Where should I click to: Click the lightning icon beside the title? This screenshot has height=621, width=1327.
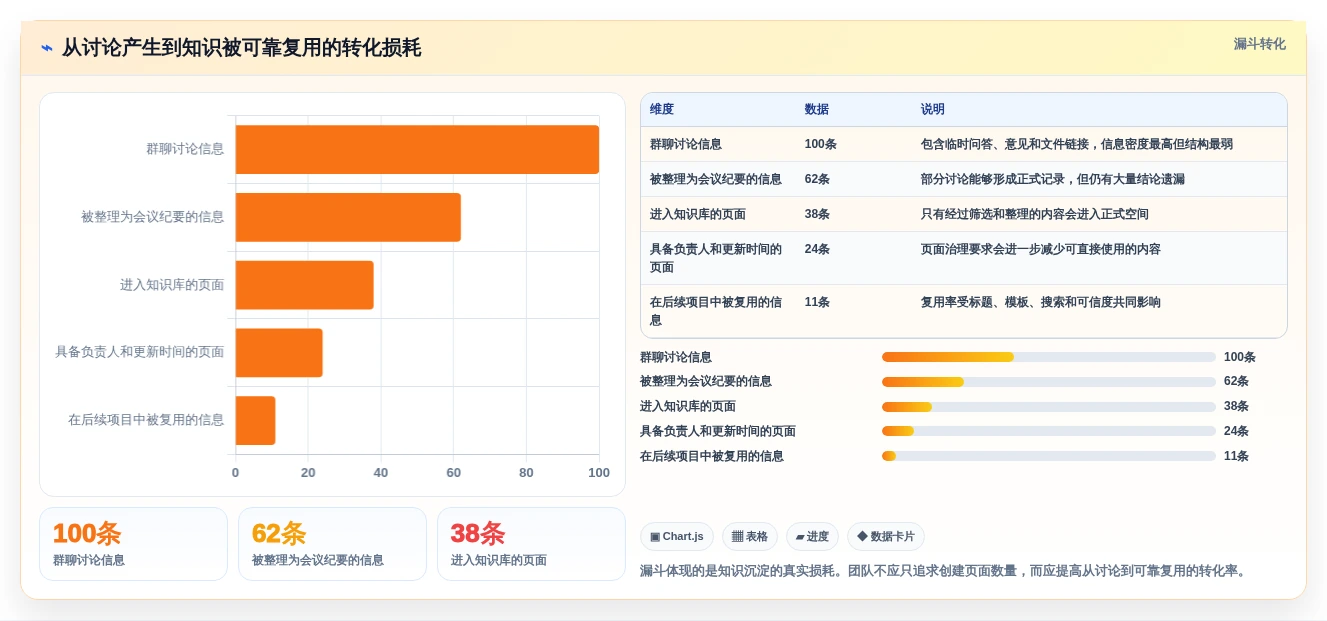(x=47, y=48)
